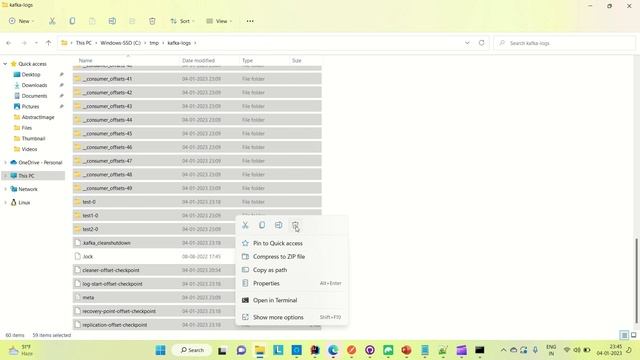640x360 pixels.
Task: Sort by the Name column header
Action: pos(86,60)
